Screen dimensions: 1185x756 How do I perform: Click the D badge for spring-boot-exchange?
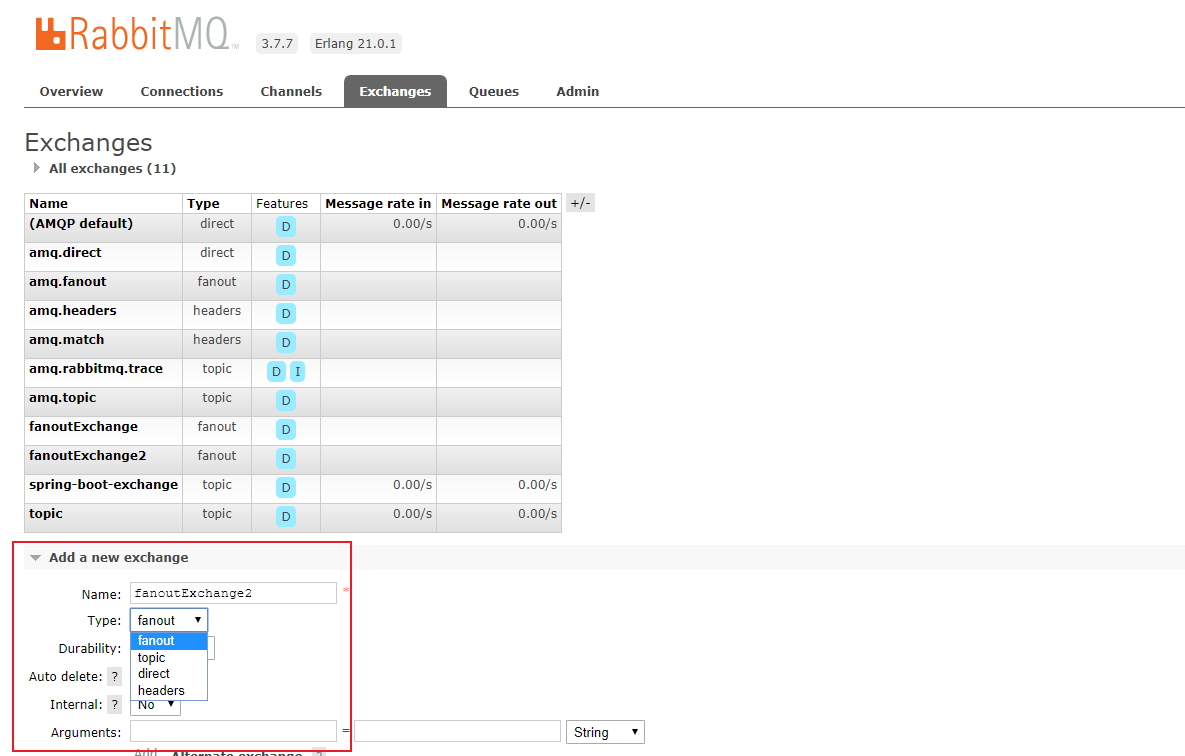point(286,488)
